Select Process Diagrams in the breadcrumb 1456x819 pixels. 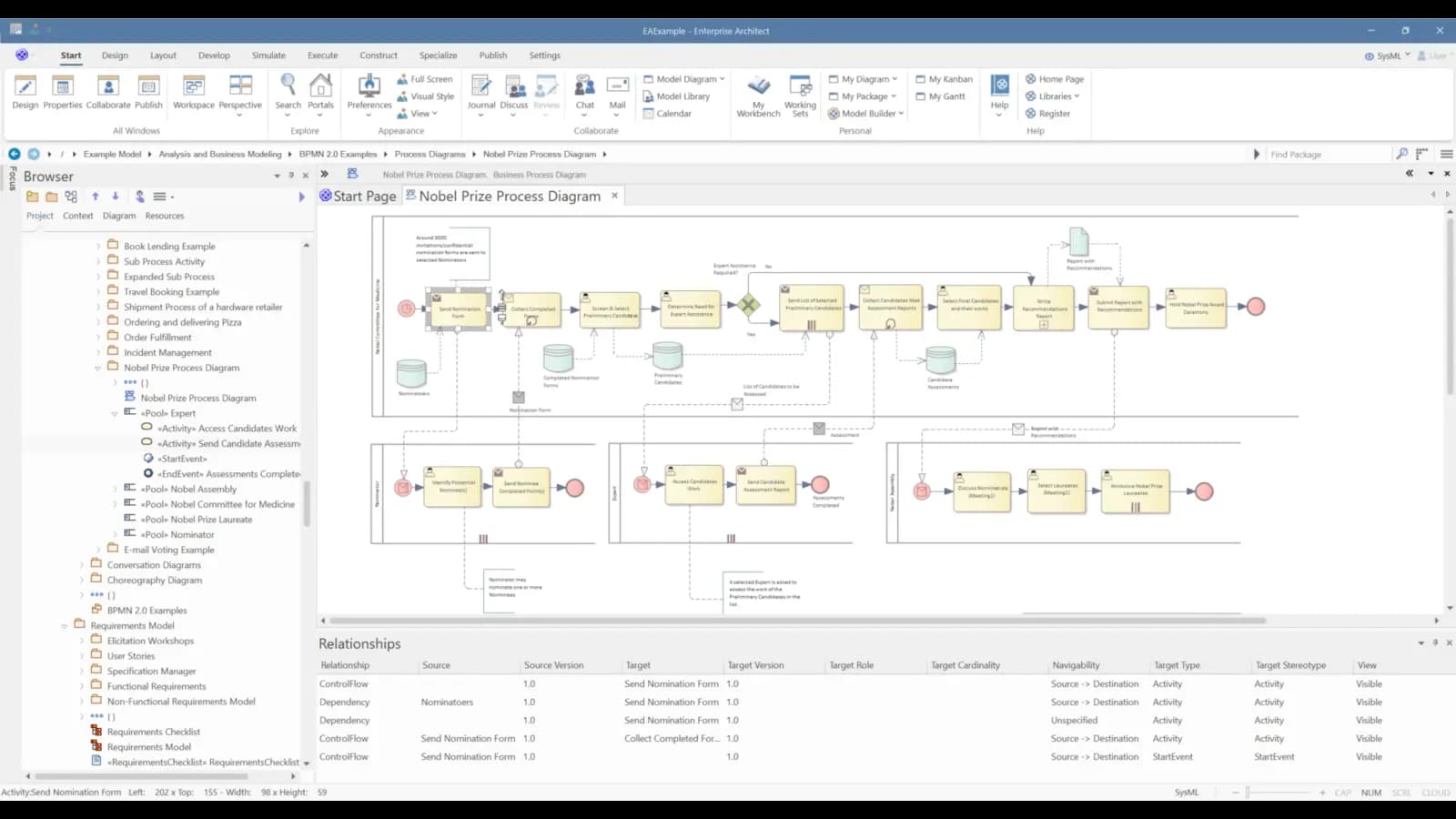(430, 155)
